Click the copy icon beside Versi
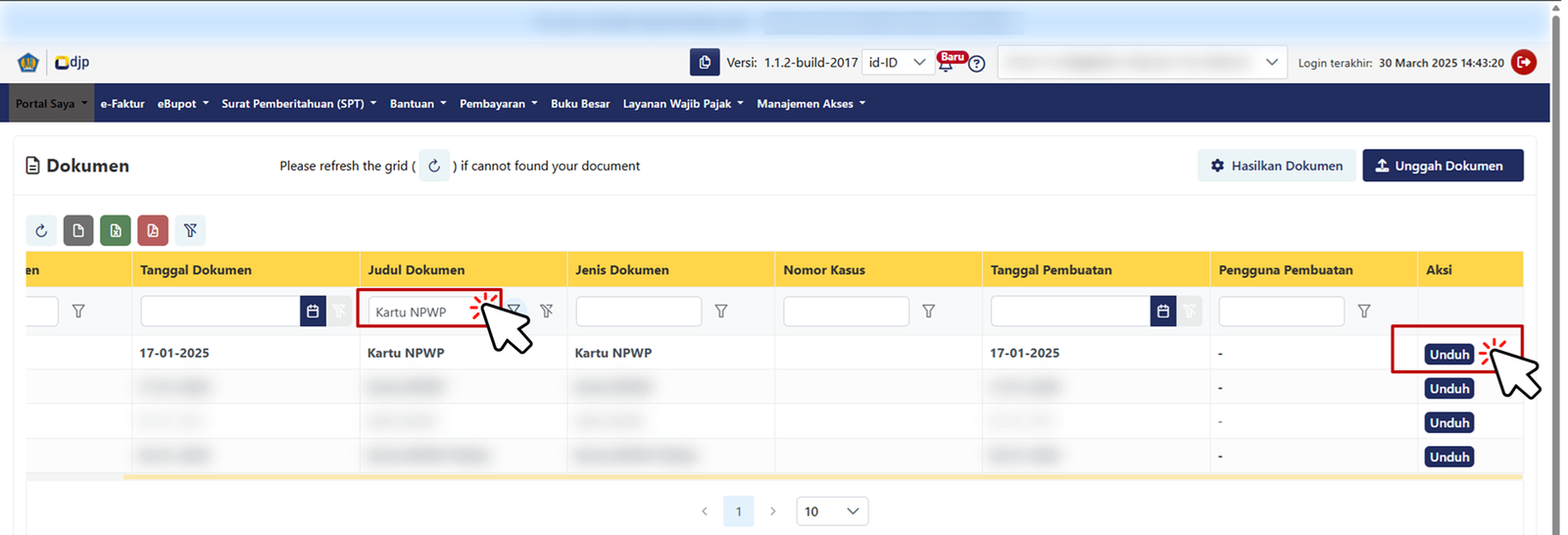Viewport: 1568px width, 535px height. 704,63
